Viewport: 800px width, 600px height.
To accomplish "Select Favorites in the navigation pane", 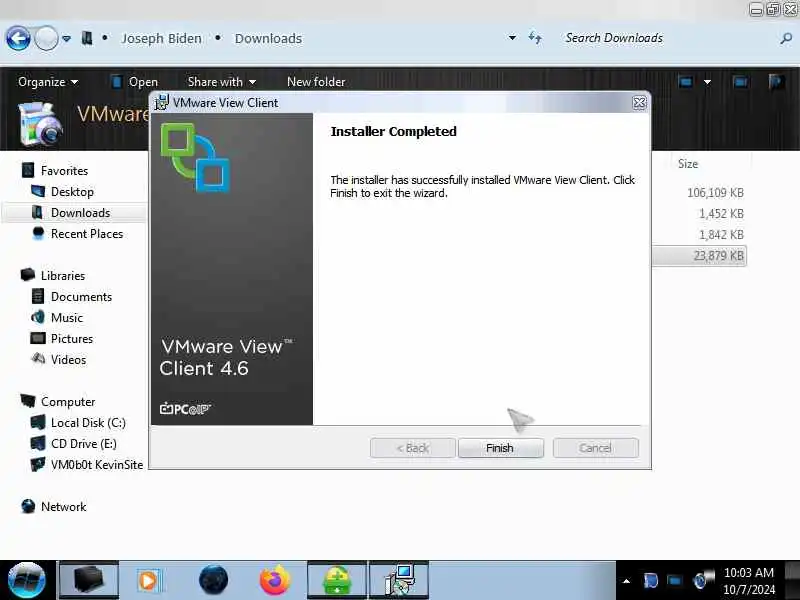I will tap(64, 170).
